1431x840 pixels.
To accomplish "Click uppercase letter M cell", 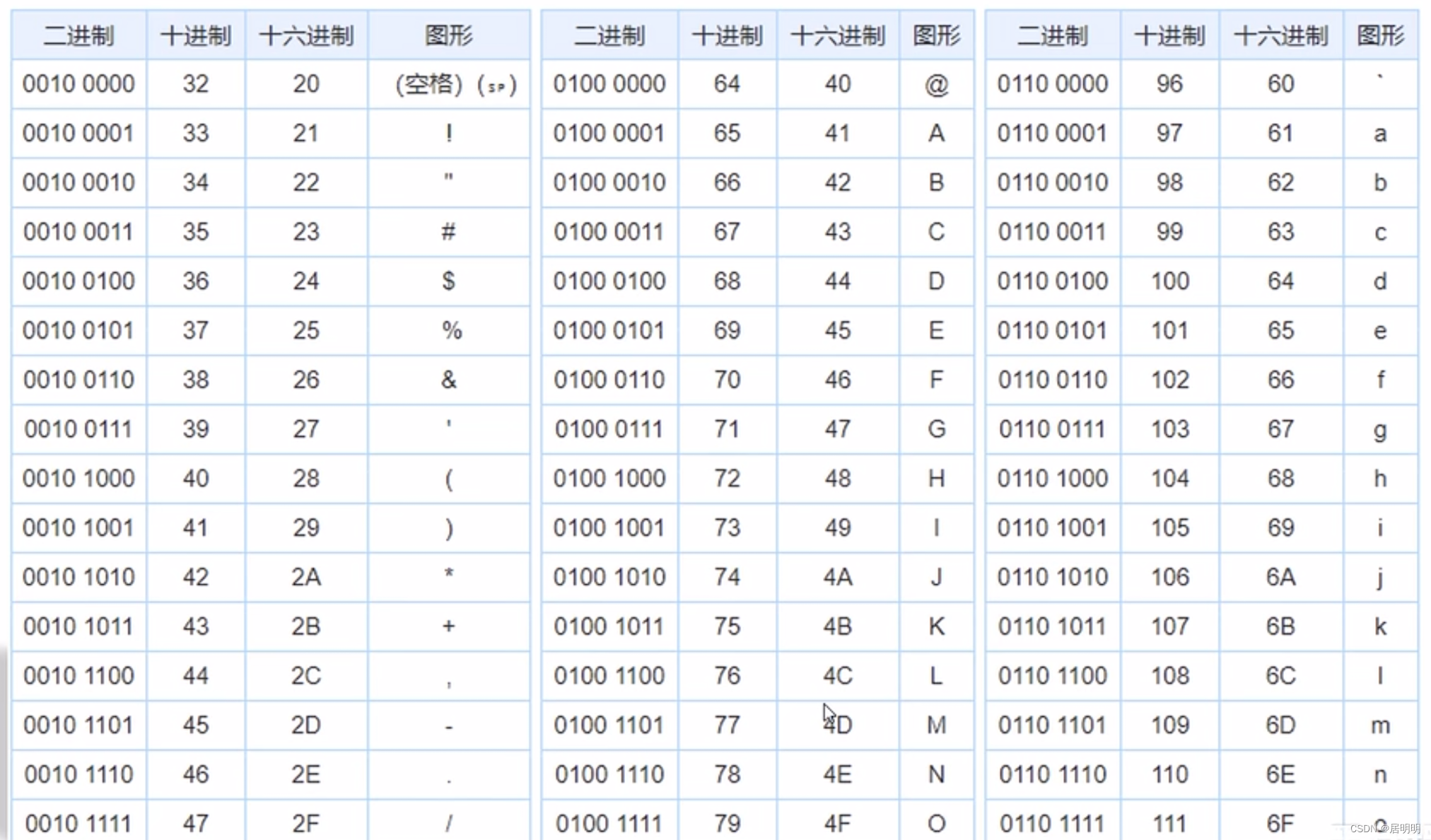I will click(x=936, y=725).
